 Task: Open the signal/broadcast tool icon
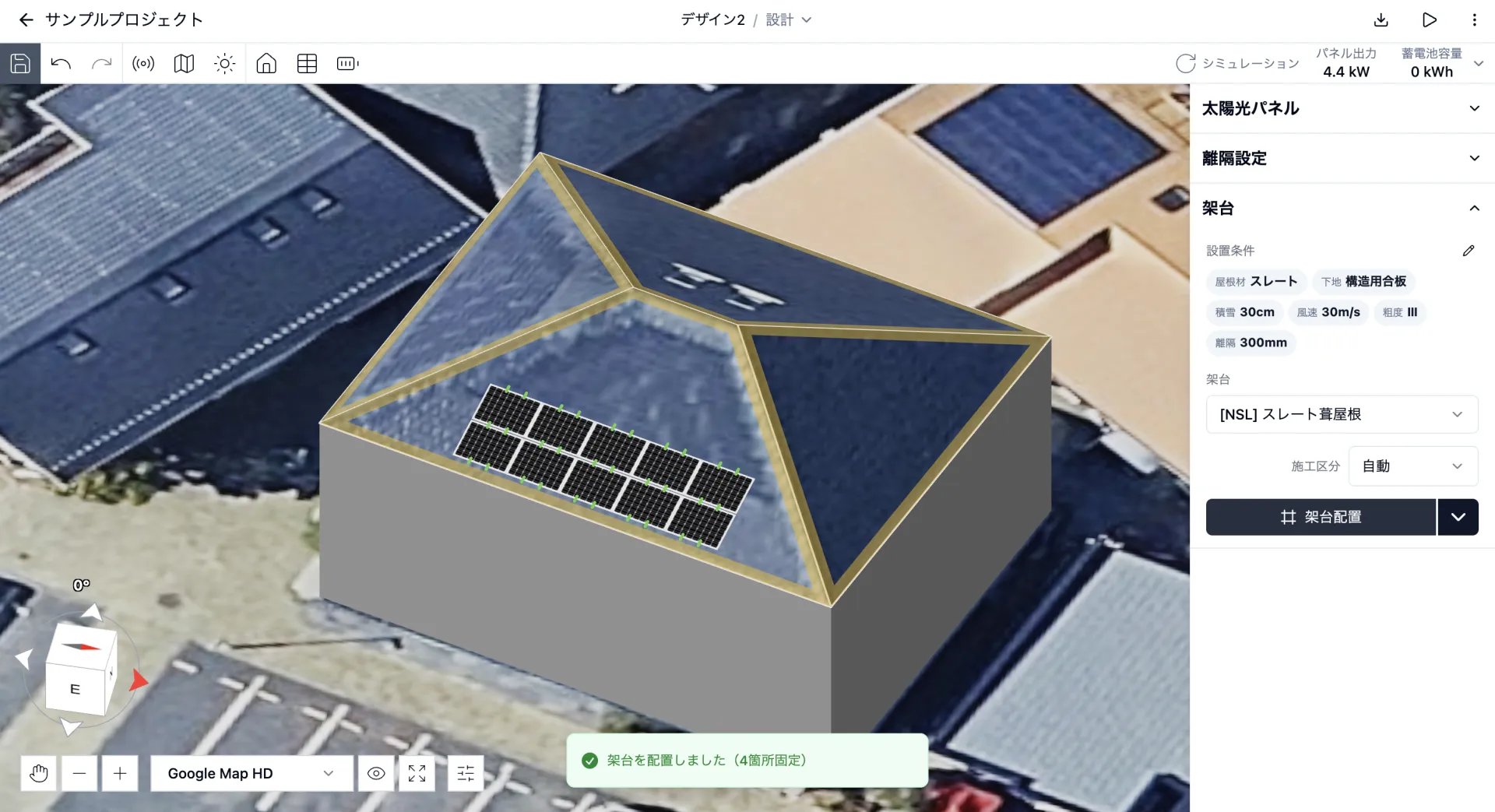(x=143, y=63)
